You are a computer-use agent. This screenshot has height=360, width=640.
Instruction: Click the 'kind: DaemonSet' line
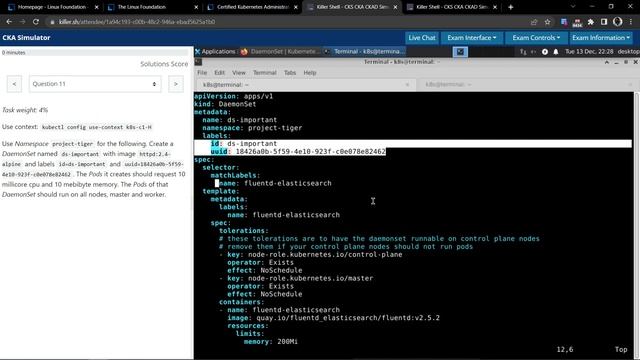[x=225, y=104]
